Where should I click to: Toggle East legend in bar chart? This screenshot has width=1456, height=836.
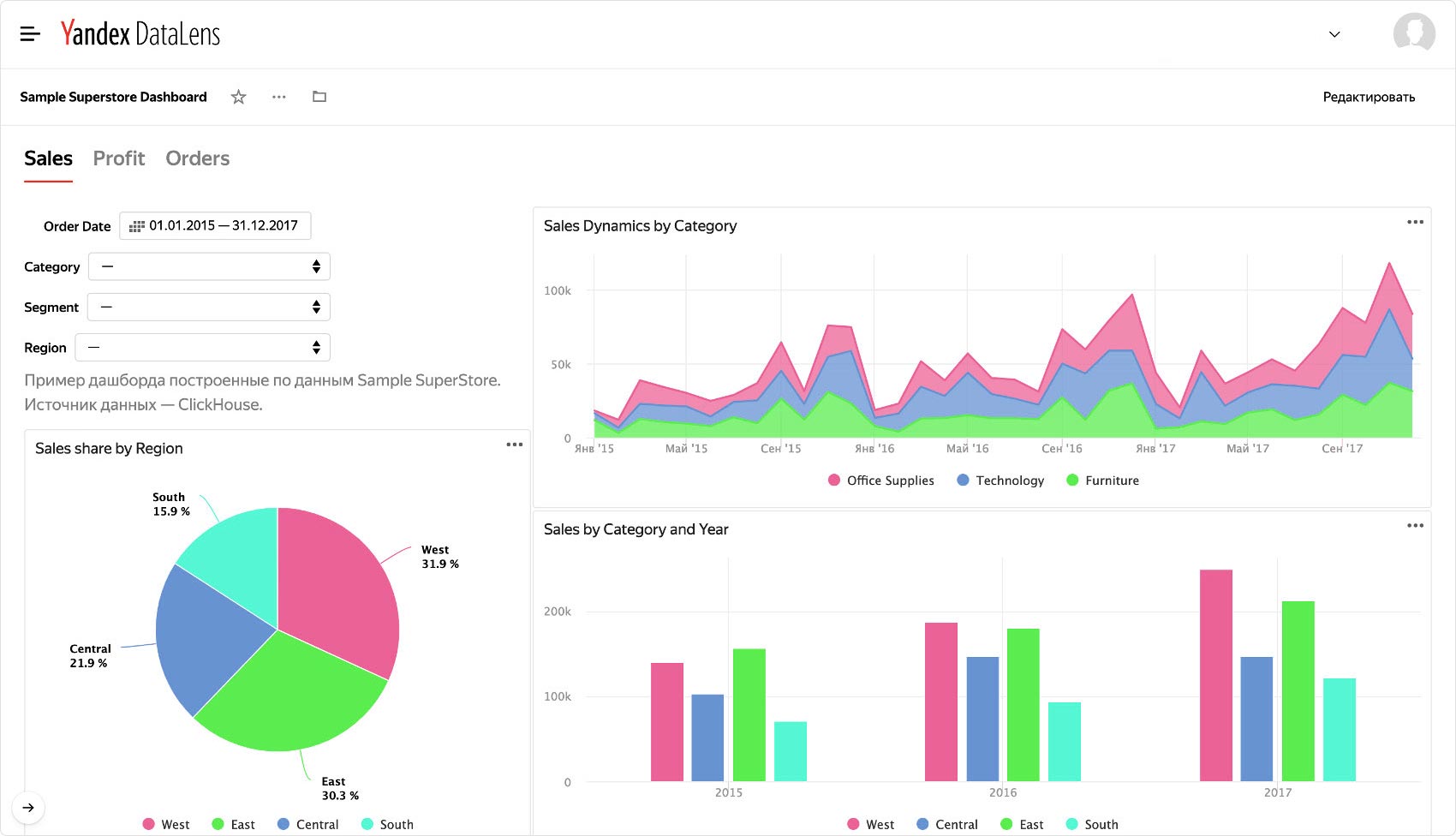pos(1022,824)
